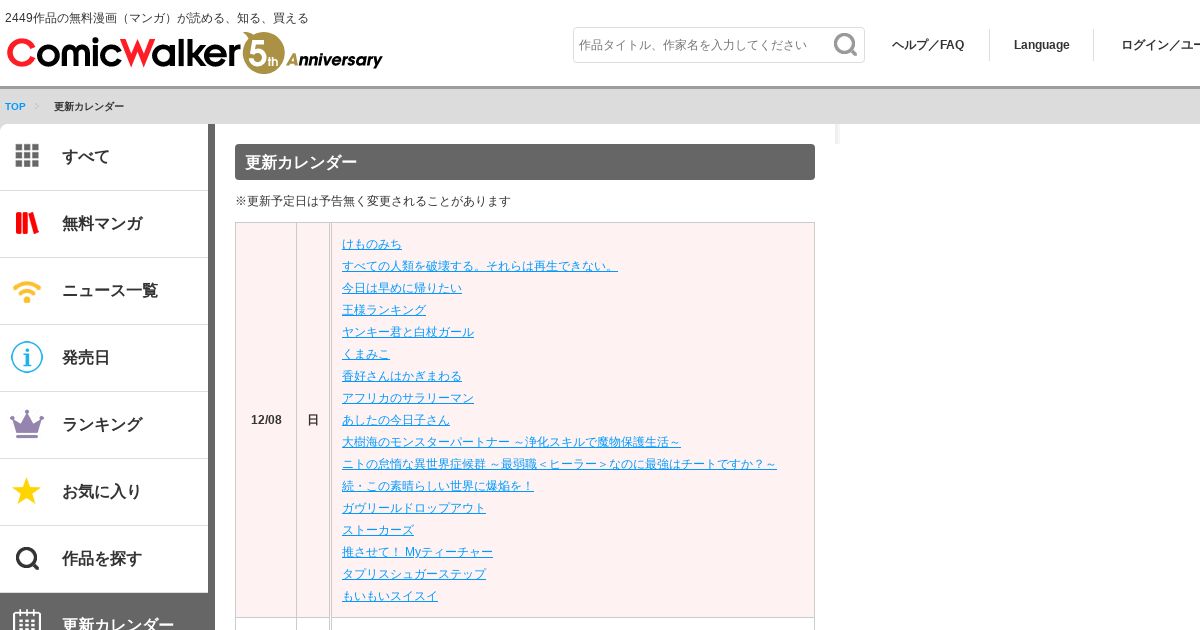
Task: Click the search magnifier icon
Action: (x=845, y=45)
